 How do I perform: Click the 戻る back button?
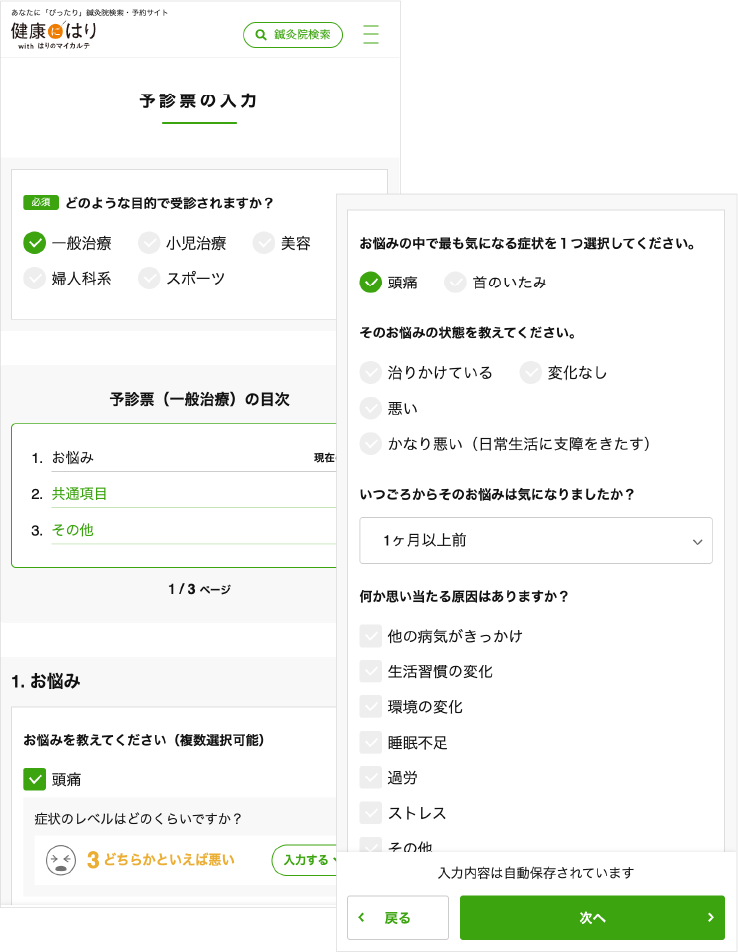397,918
